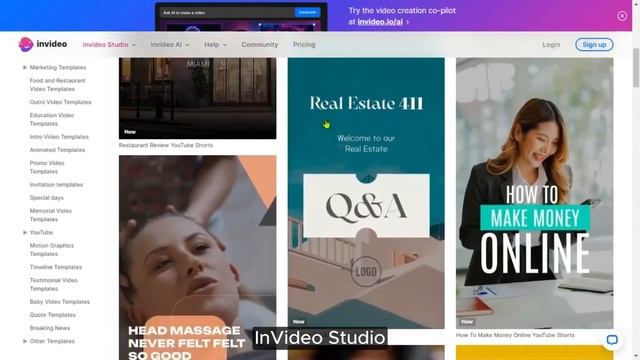The height and width of the screenshot is (360, 640).
Task: Select Testimonial Video Templates category
Action: click(53, 284)
